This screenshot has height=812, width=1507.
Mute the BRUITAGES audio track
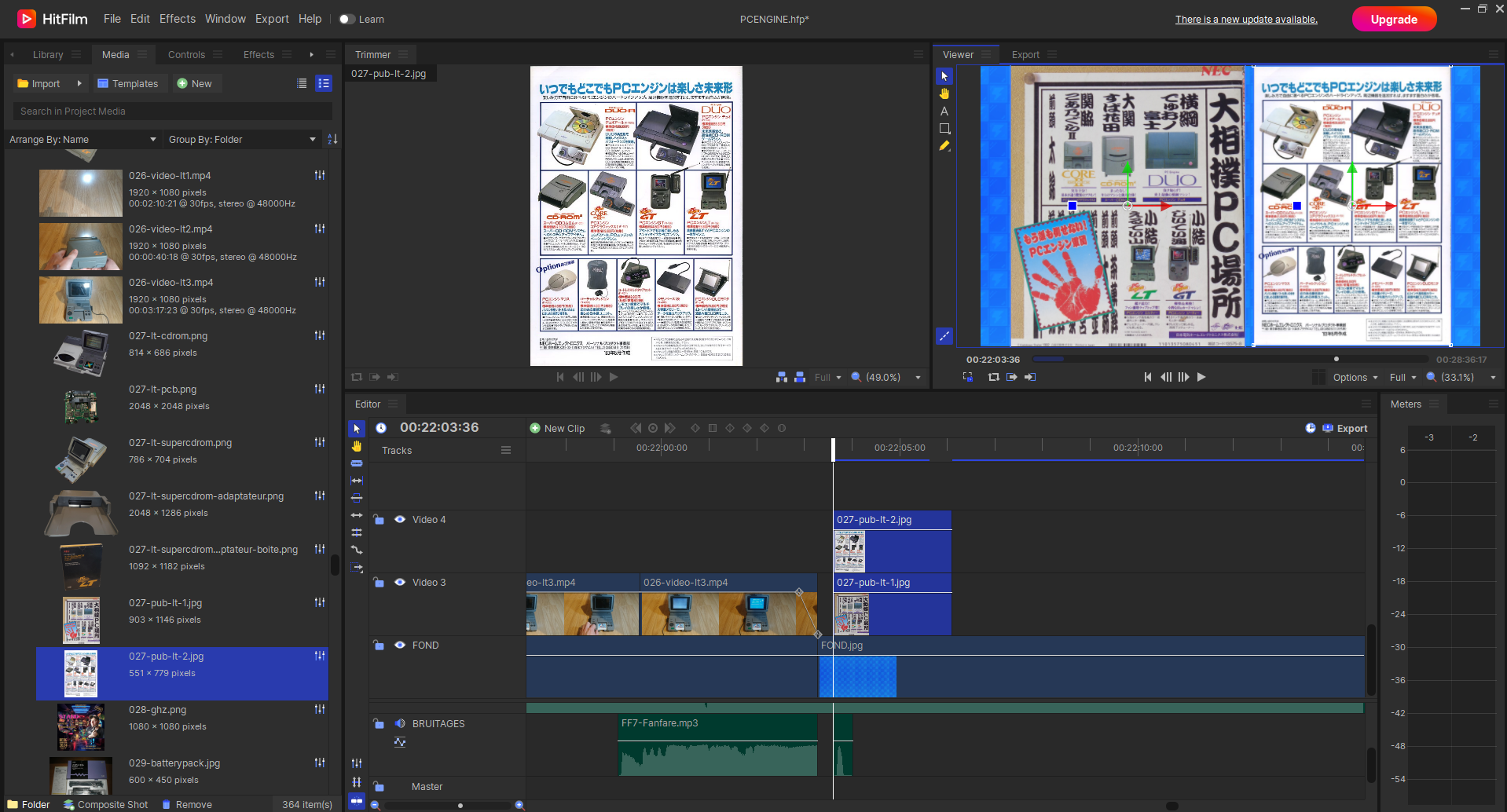[400, 723]
